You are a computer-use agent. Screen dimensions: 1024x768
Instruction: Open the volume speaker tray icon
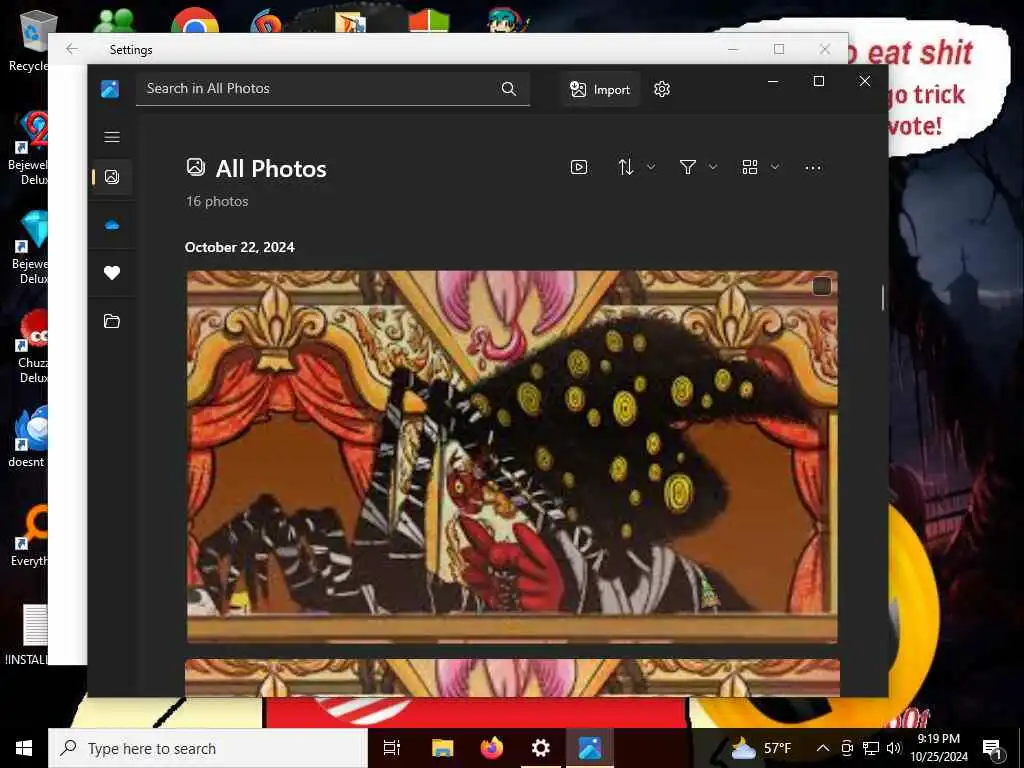(x=894, y=748)
